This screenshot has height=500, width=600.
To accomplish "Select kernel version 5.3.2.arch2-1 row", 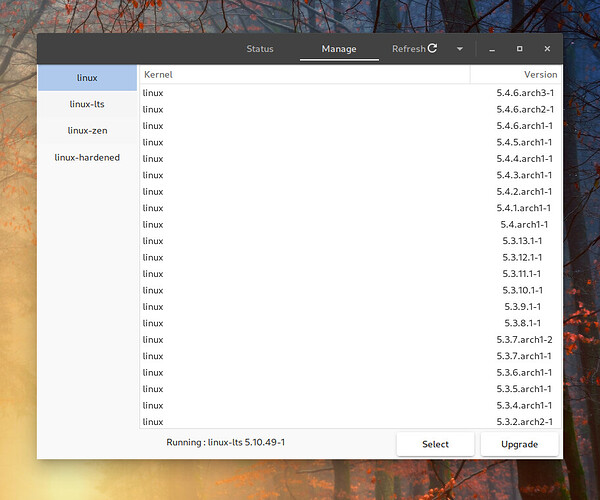I will (x=351, y=422).
